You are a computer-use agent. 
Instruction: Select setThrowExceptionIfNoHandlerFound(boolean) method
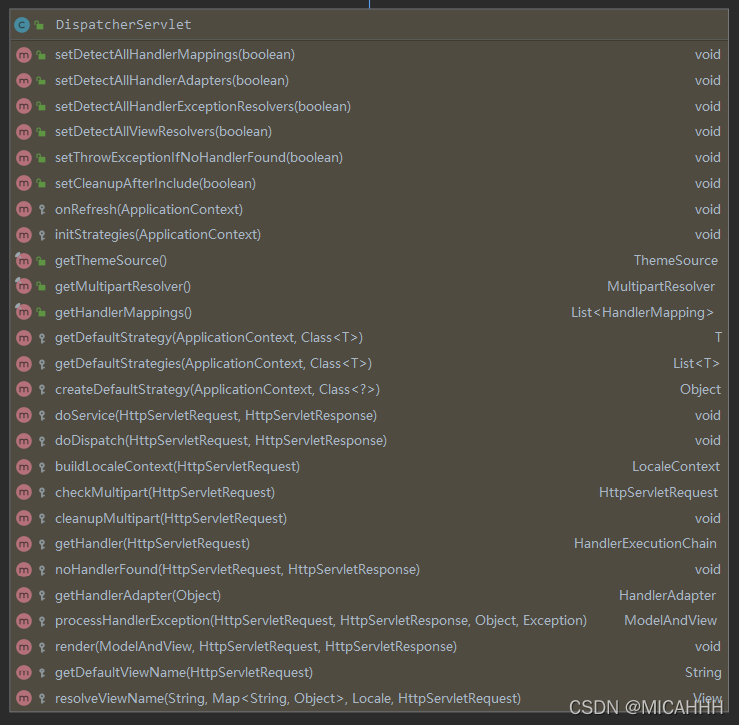point(199,157)
